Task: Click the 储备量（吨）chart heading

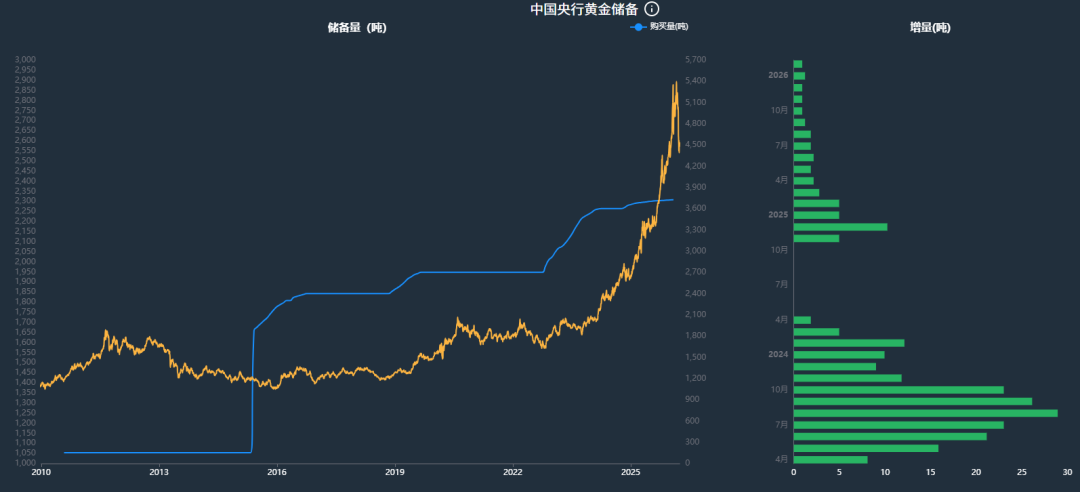Action: point(356,28)
